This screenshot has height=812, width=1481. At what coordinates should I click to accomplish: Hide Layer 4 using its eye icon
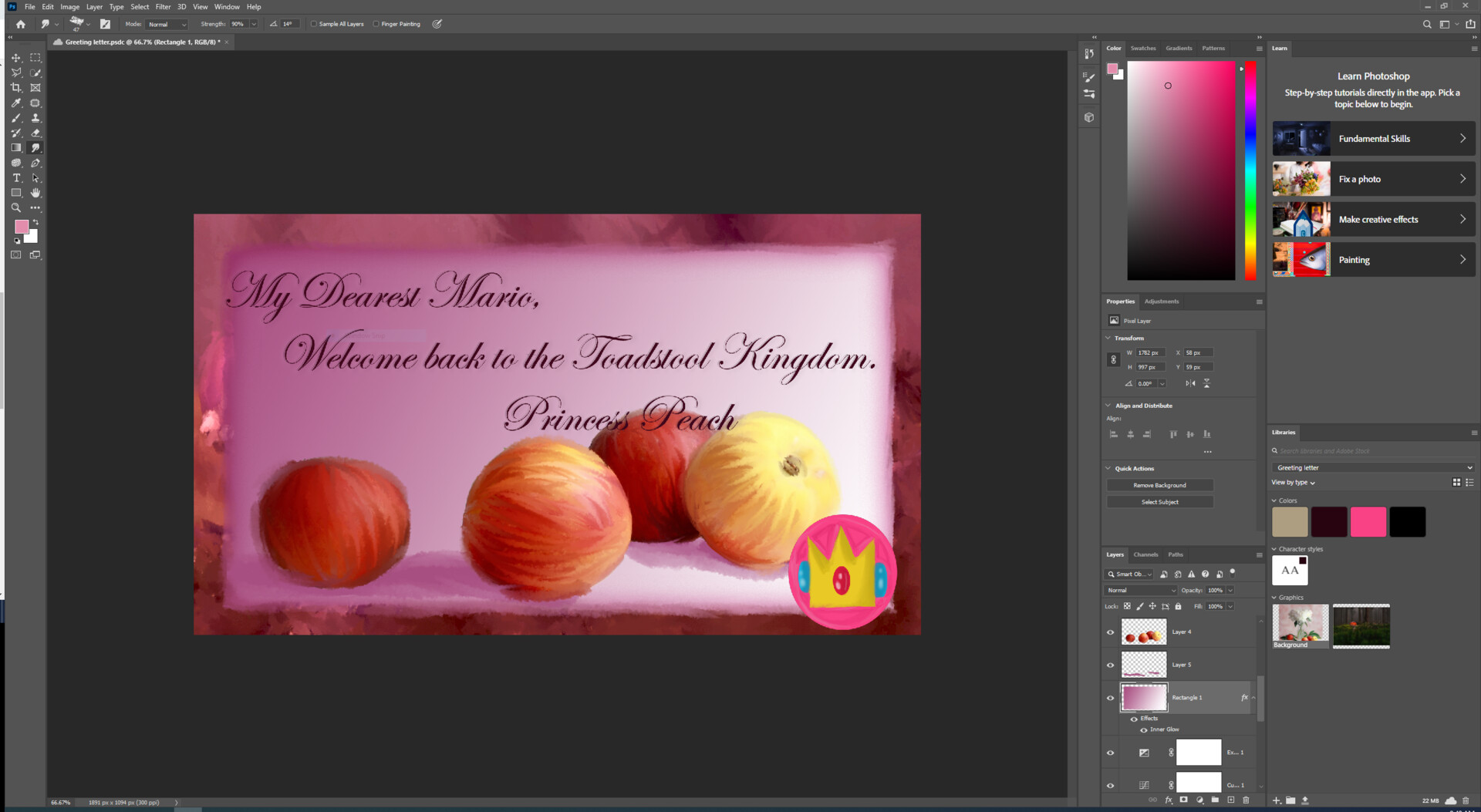coord(1111,632)
